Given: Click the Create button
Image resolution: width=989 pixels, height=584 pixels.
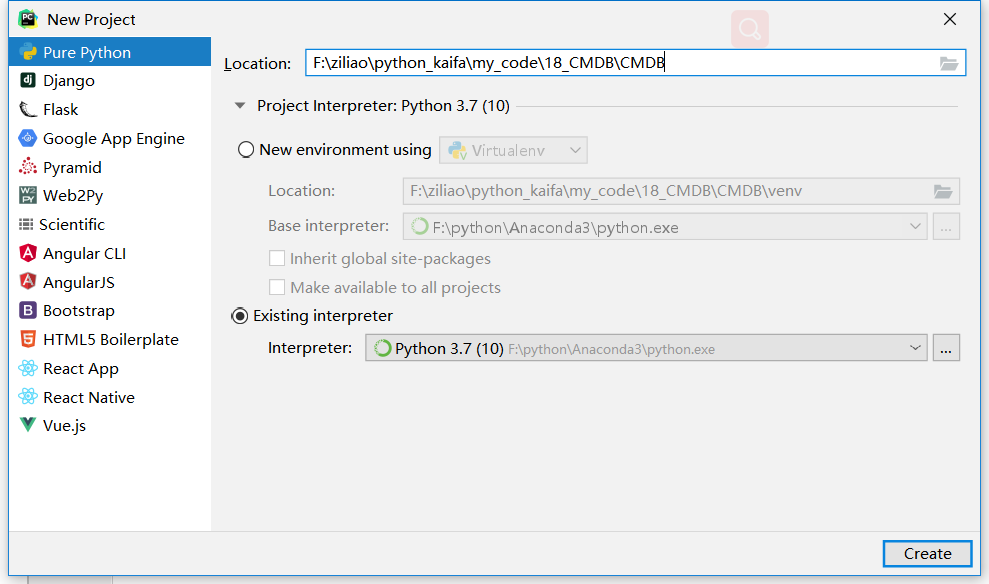Looking at the screenshot, I should tap(927, 554).
